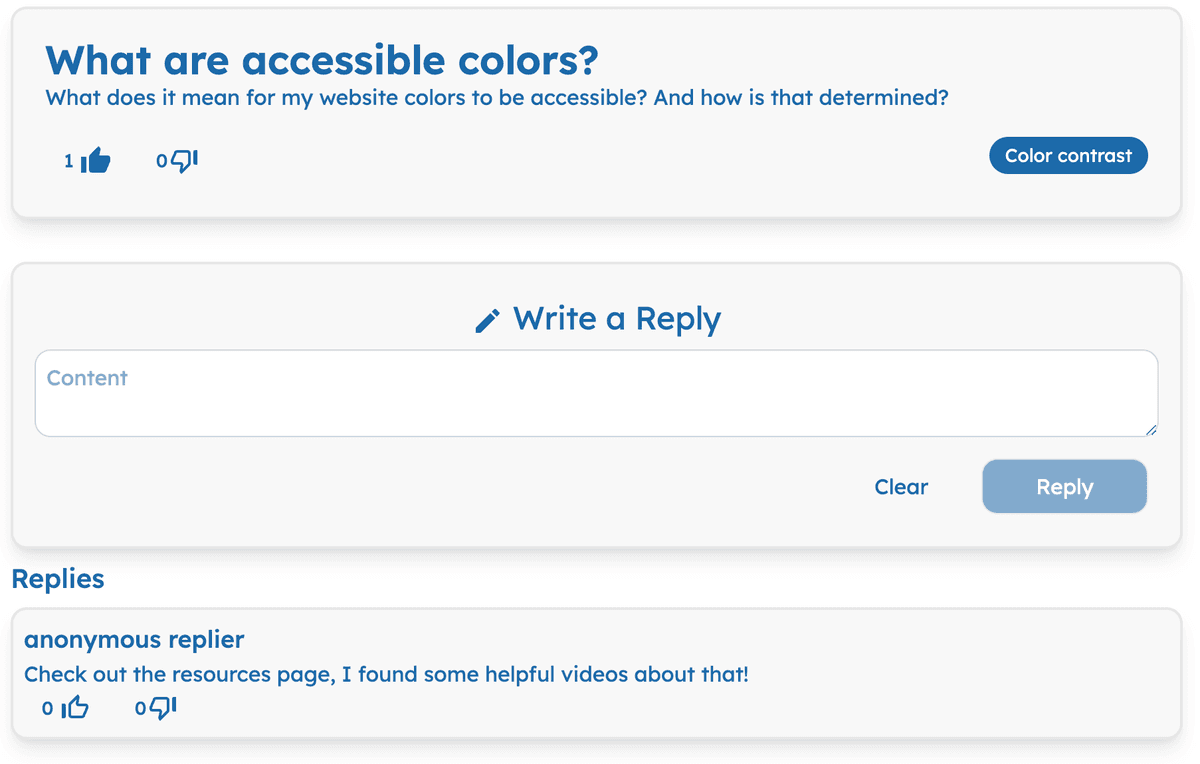The height and width of the screenshot is (764, 1200).
Task: Upvote the accessible colors question
Action: (x=96, y=160)
